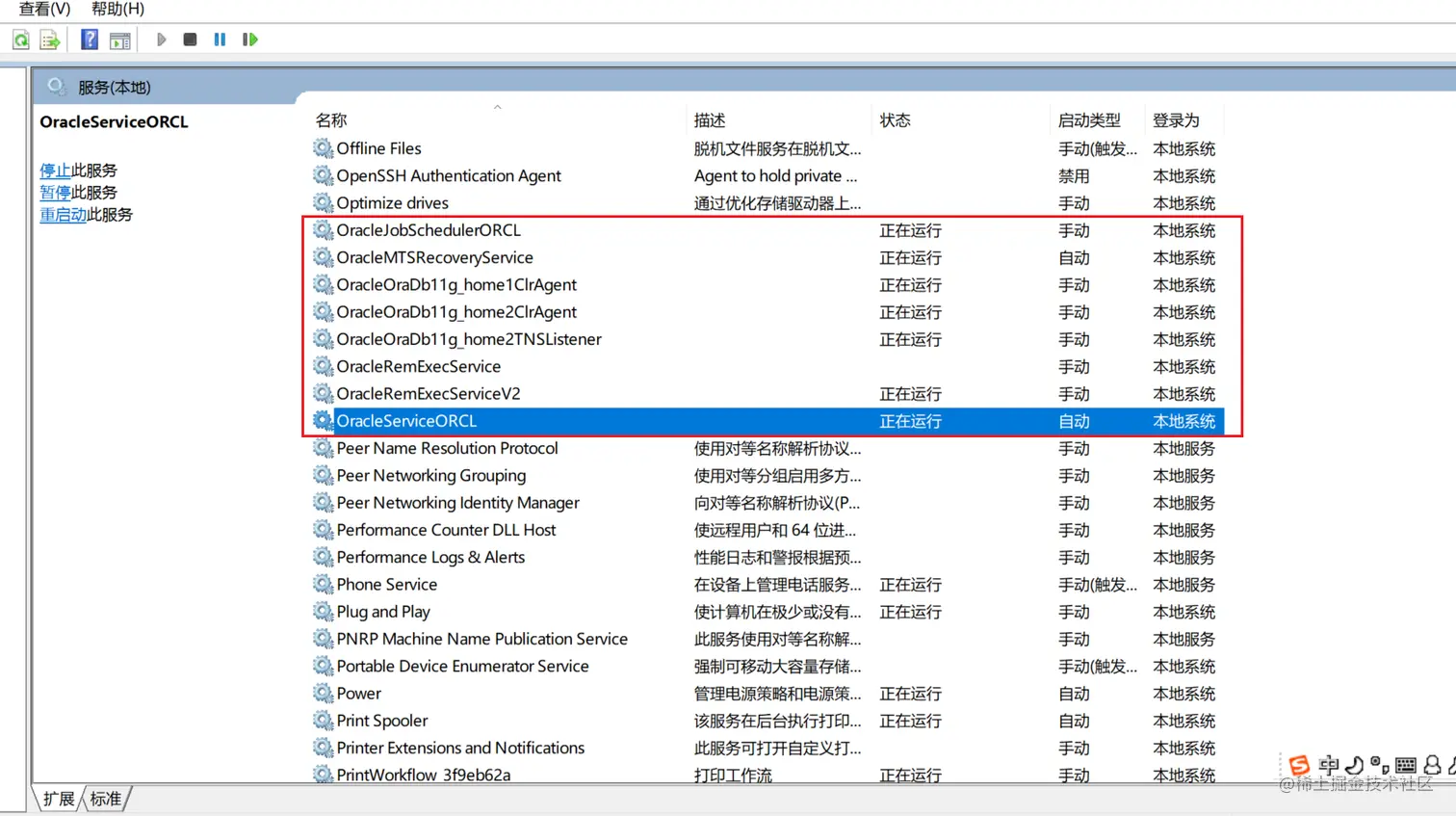Select the OracleOraDb11g_home2TNSListener service name
The width and height of the screenshot is (1456, 816).
(x=469, y=339)
